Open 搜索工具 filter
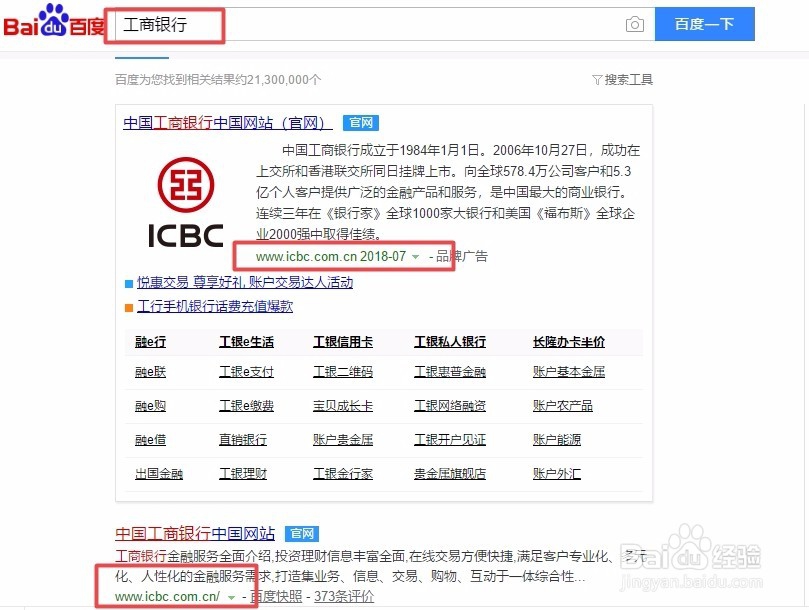Viewport: 809px width, 610px height. pos(622,79)
